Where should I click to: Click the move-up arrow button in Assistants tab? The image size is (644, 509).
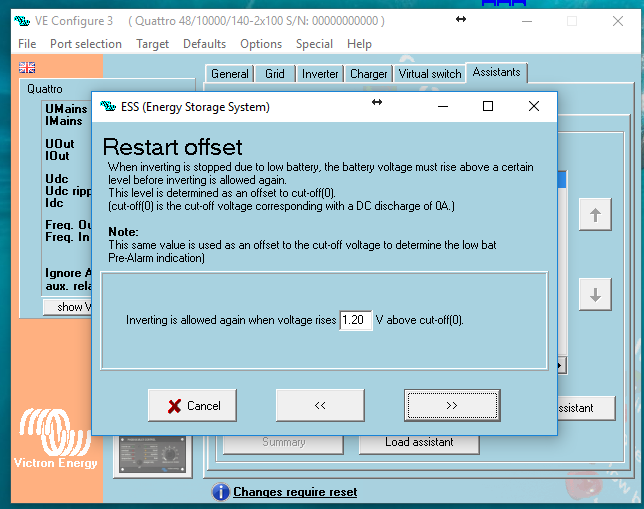coord(595,214)
